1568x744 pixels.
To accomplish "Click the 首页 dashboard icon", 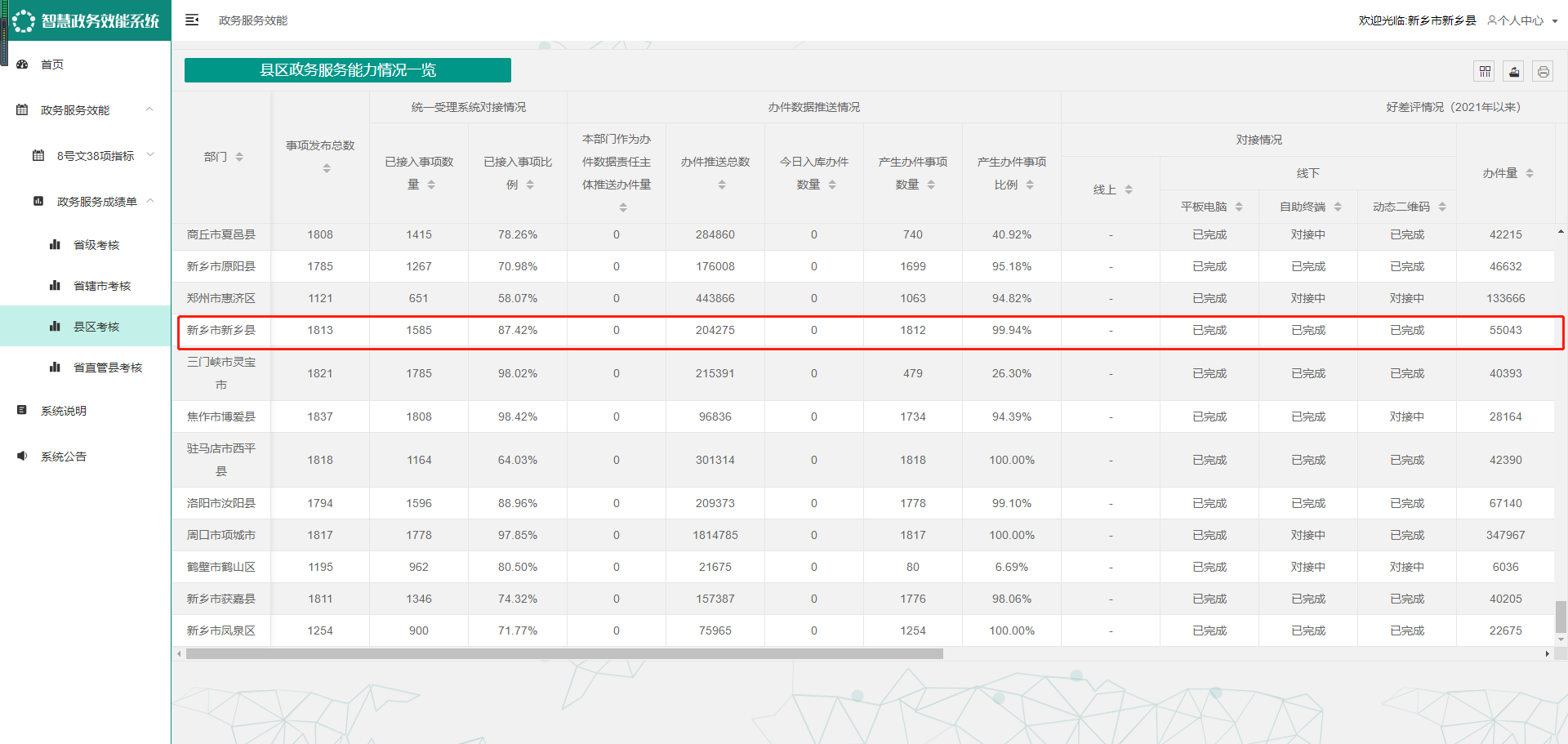I will [x=23, y=65].
